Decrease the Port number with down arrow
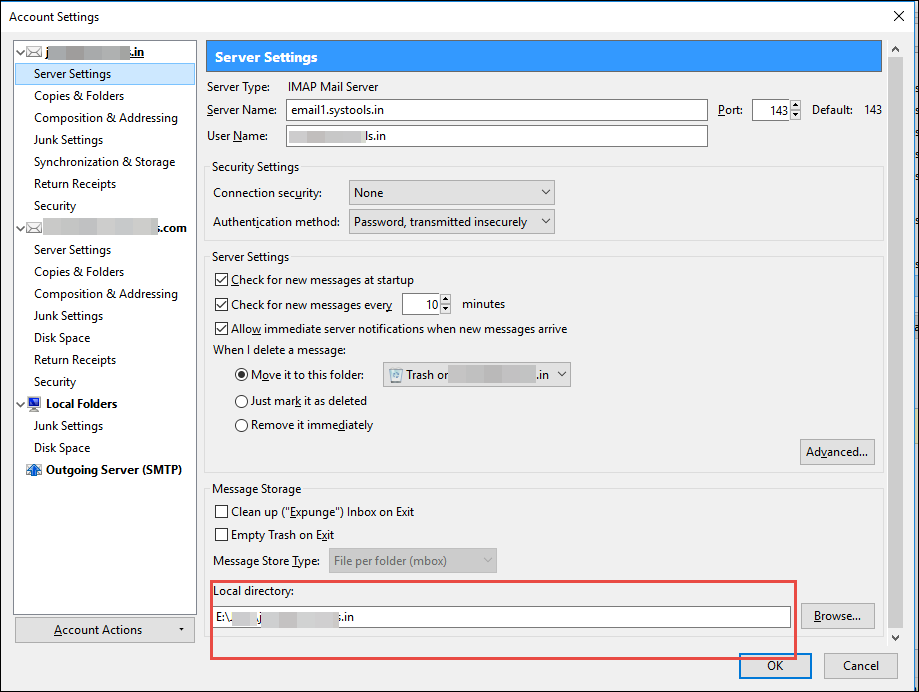 (795, 115)
